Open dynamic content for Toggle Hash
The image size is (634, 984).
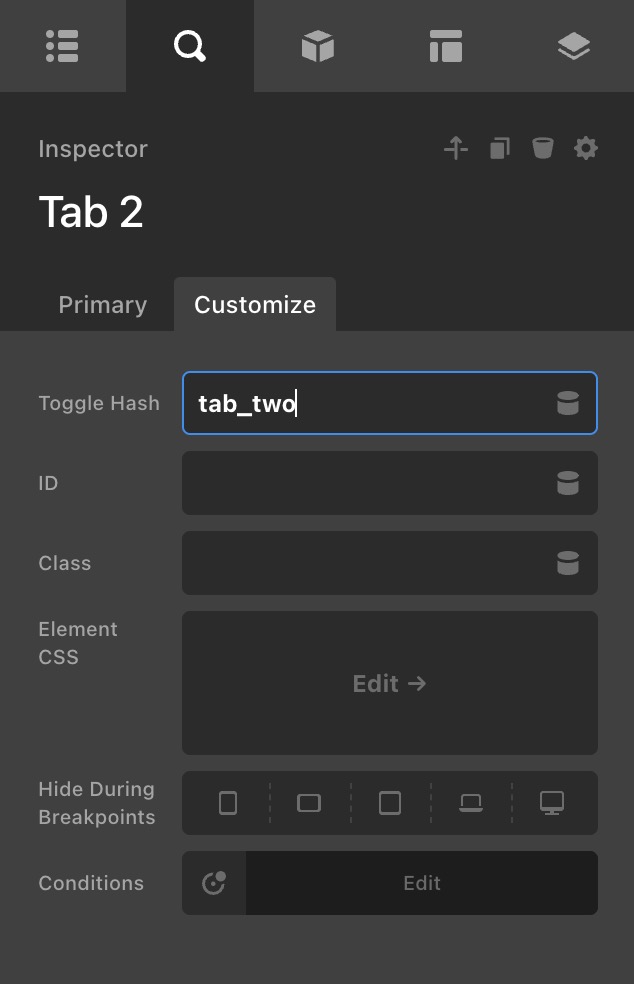(568, 403)
